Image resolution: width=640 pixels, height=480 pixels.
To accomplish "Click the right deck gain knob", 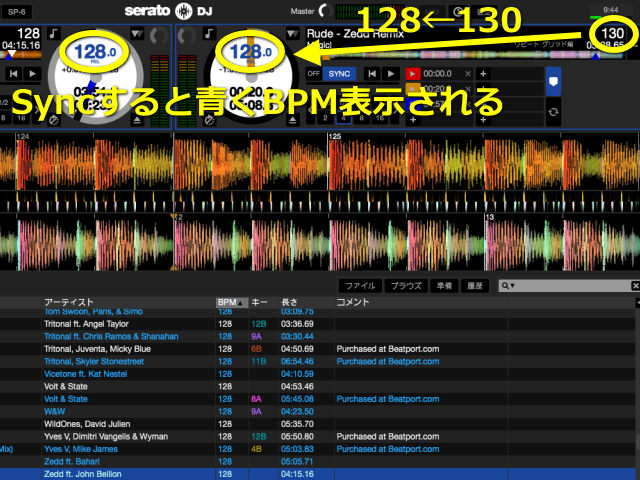I will click(187, 36).
